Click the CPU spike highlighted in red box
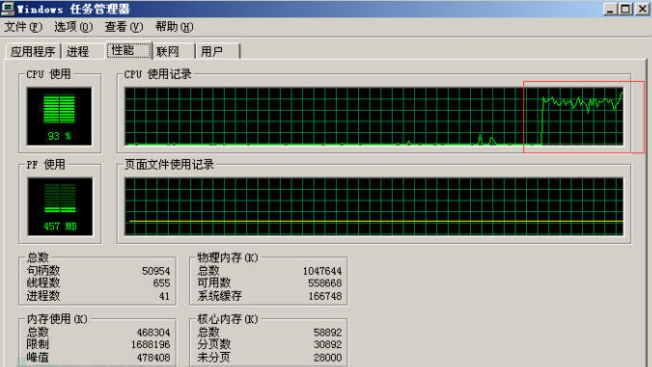The height and width of the screenshot is (367, 652). tap(583, 117)
